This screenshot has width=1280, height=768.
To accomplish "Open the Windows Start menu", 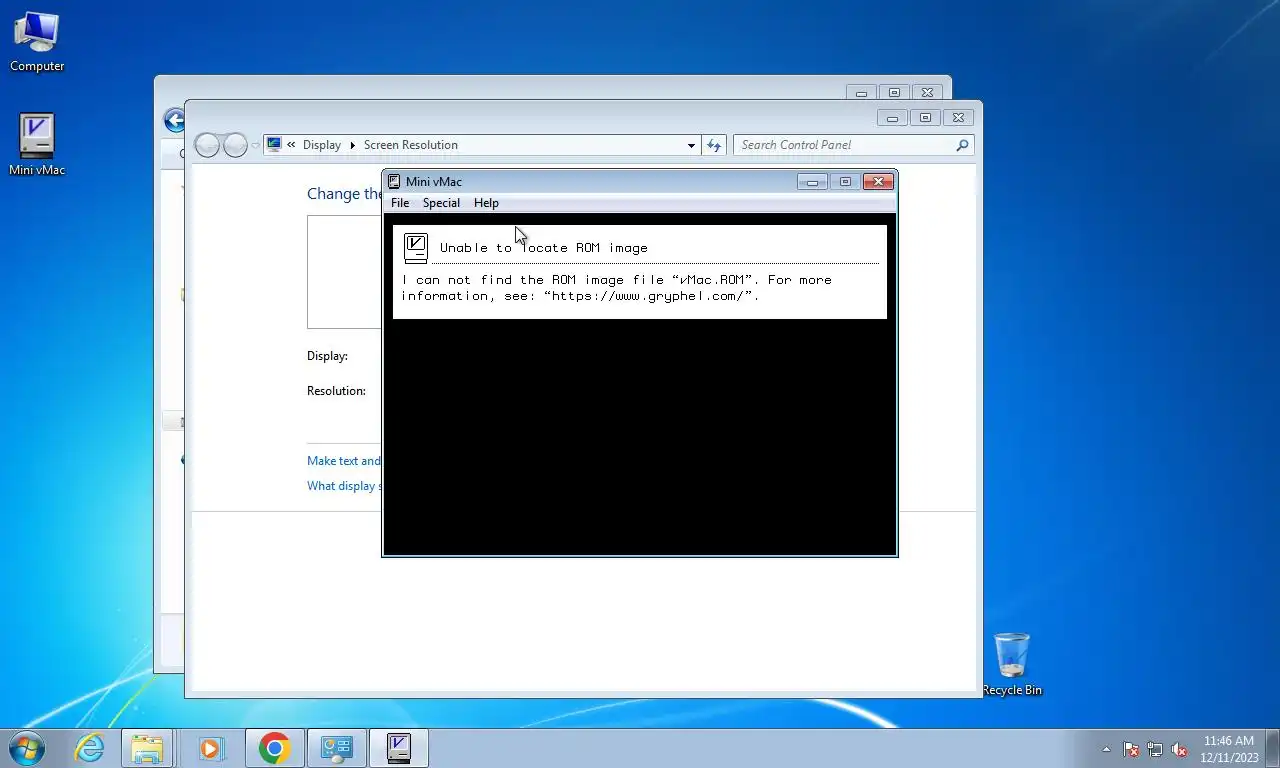I will (27, 748).
